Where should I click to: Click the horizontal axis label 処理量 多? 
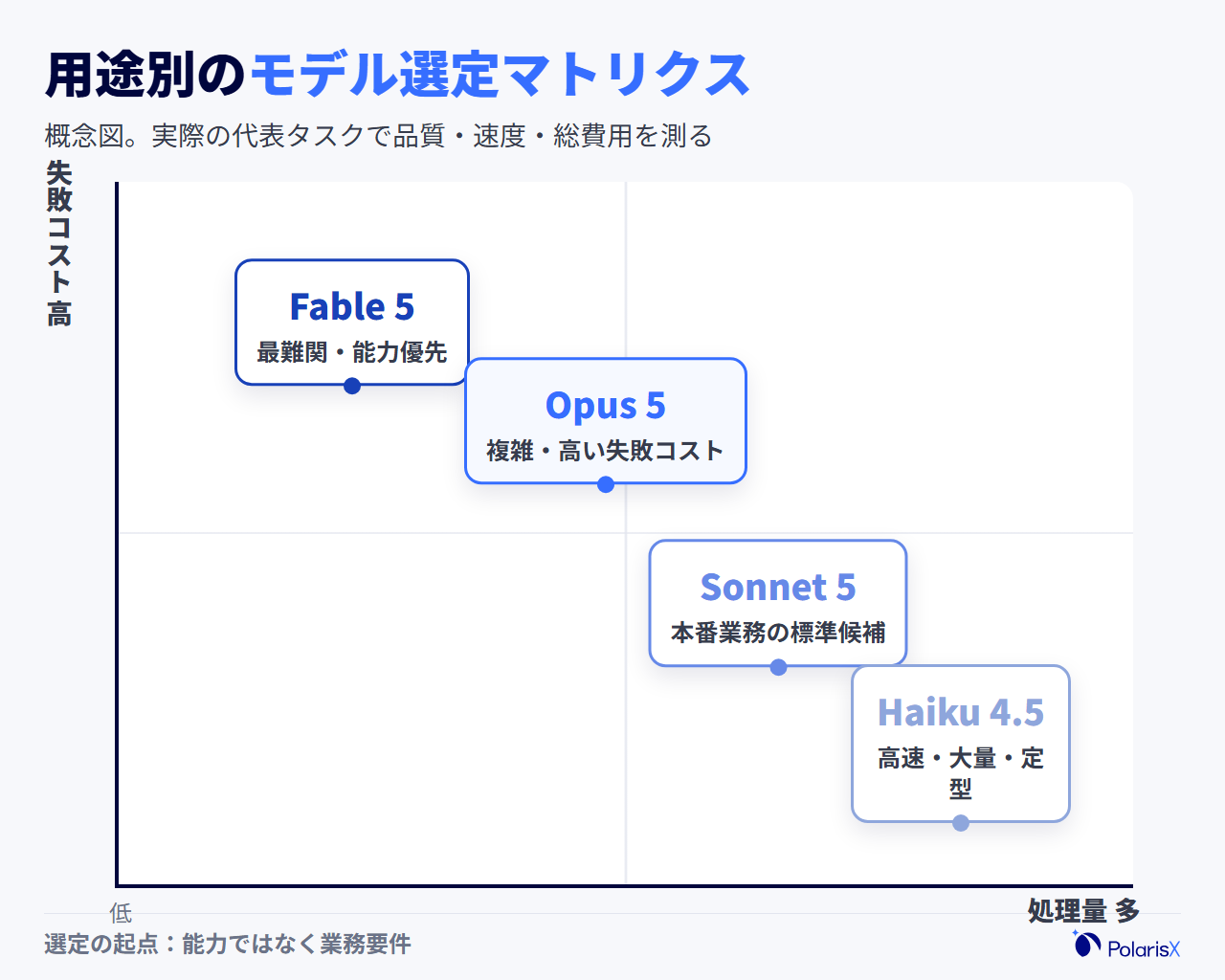click(x=1083, y=911)
